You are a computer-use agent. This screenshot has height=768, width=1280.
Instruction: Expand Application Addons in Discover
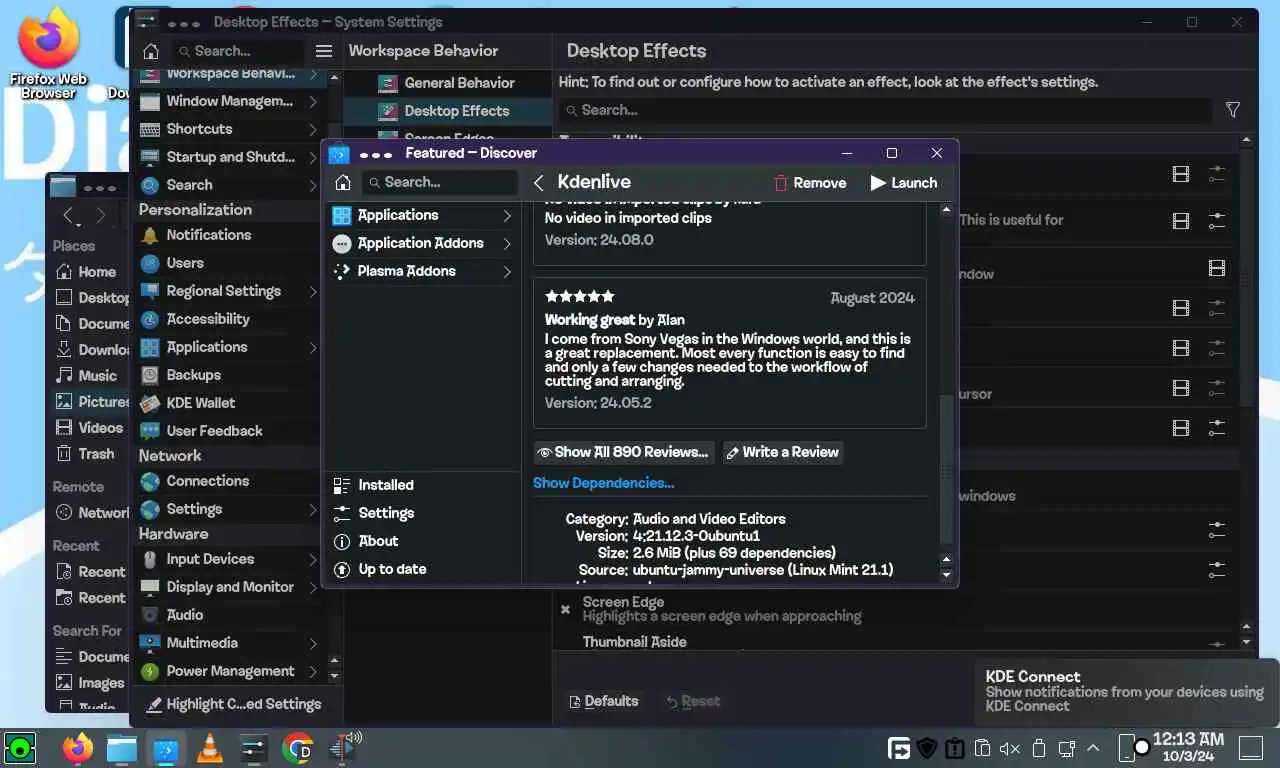tap(507, 243)
